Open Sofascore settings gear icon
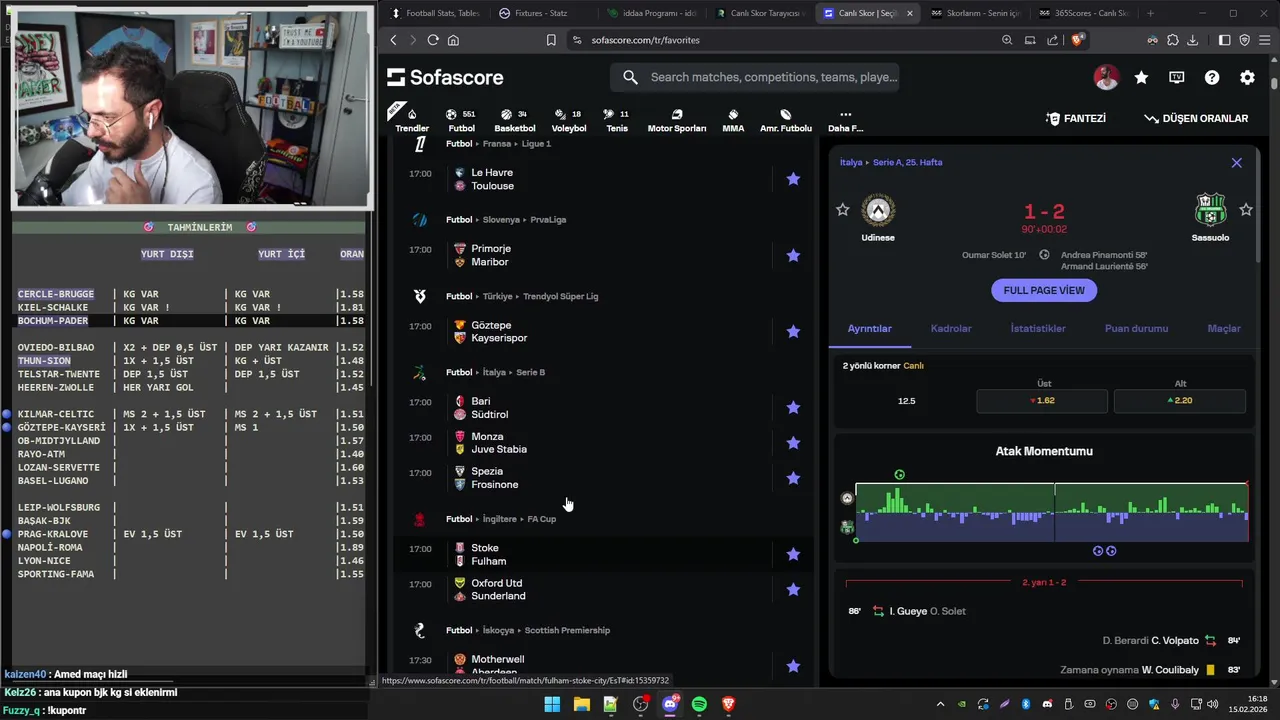This screenshot has width=1280, height=720. (x=1247, y=77)
